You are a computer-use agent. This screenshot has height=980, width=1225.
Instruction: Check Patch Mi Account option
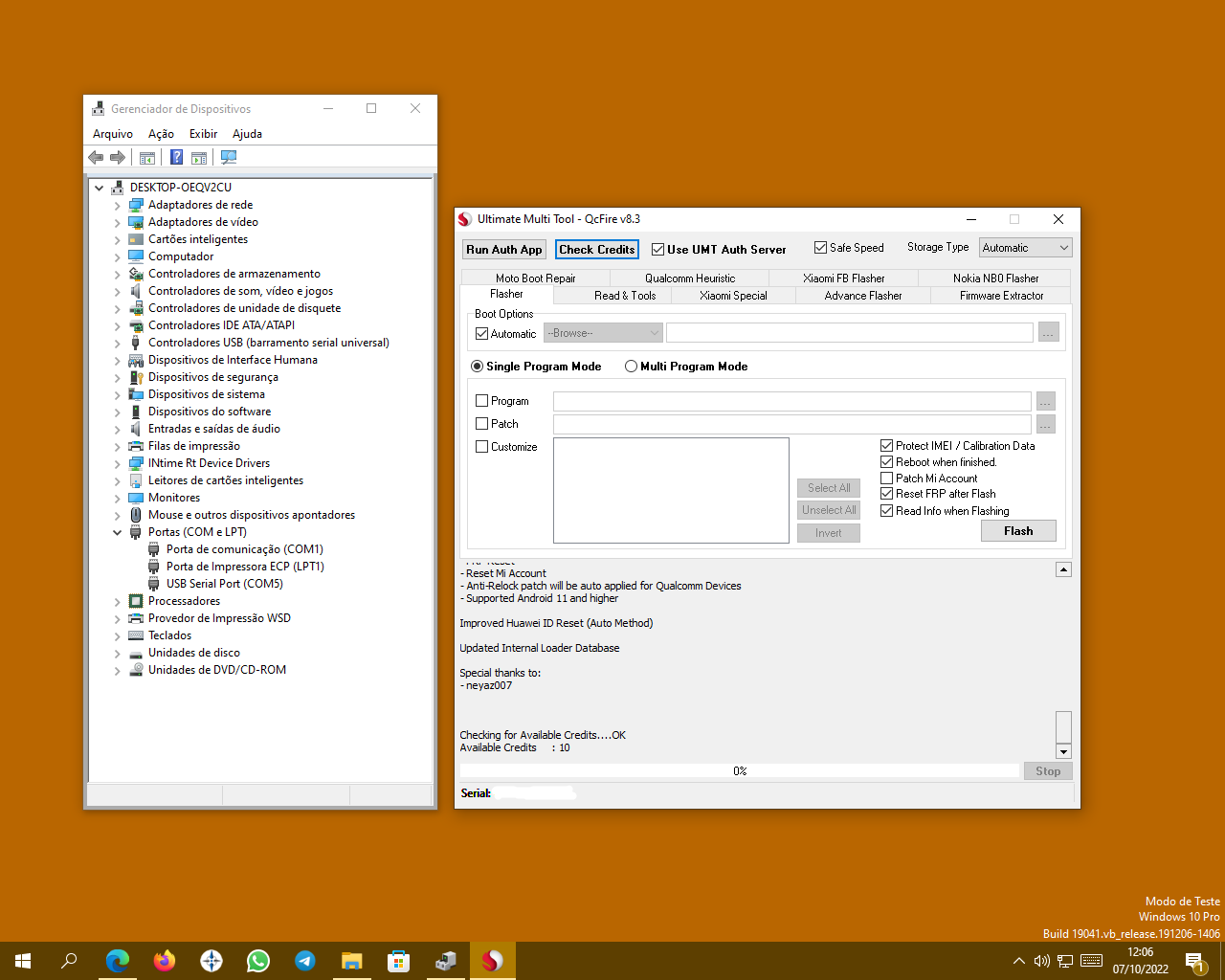point(886,479)
